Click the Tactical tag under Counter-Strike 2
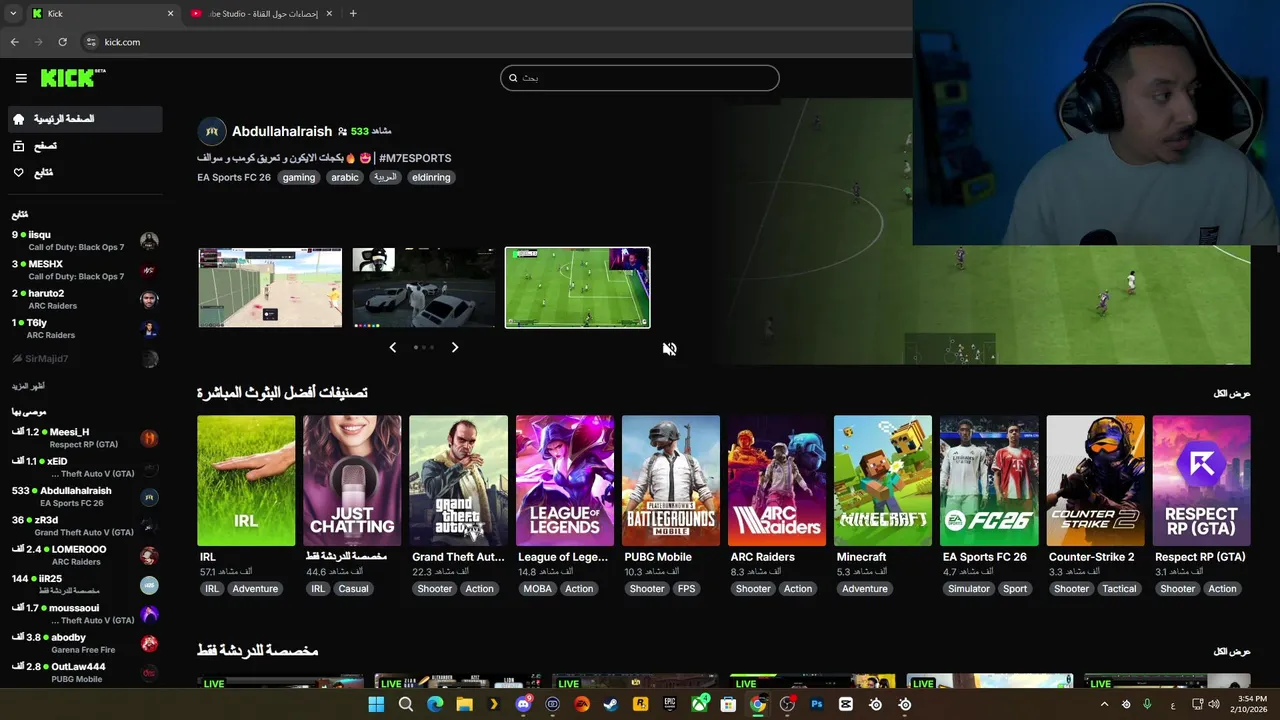1280x720 pixels. click(x=1119, y=589)
